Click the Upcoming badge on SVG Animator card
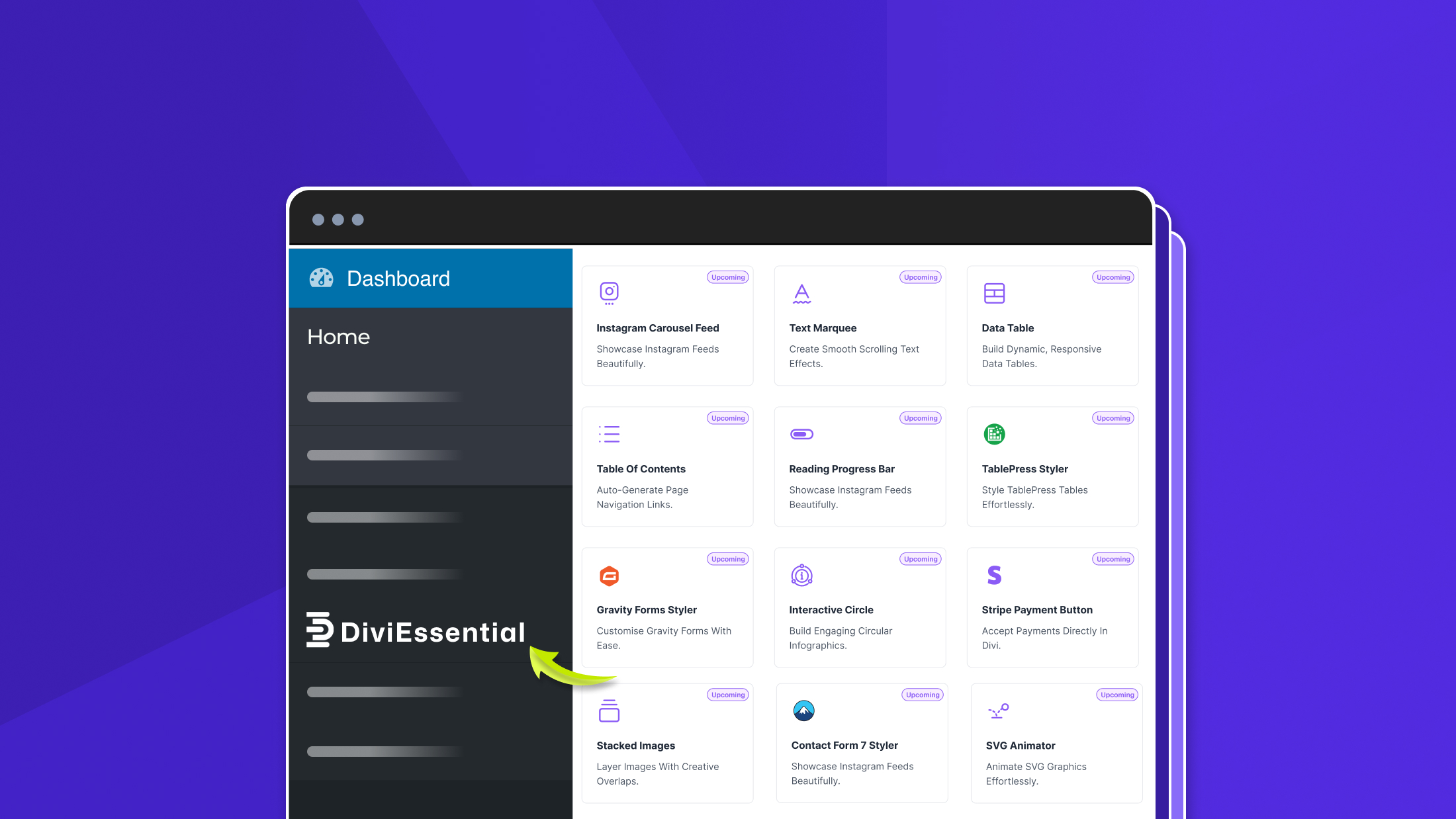Image resolution: width=1456 pixels, height=819 pixels. (1116, 695)
